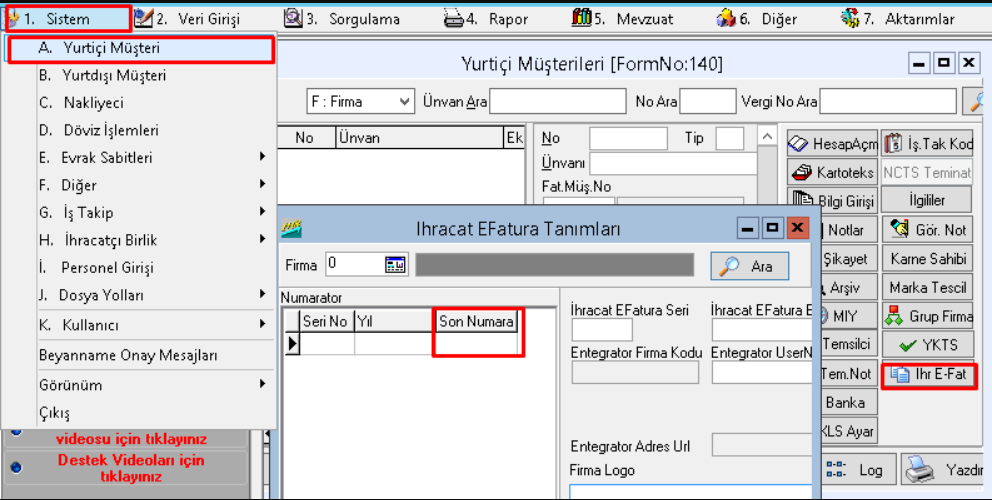Viewport: 992px width, 500px height.
Task: Expand the F. Diğer submenu
Action: pos(139,185)
